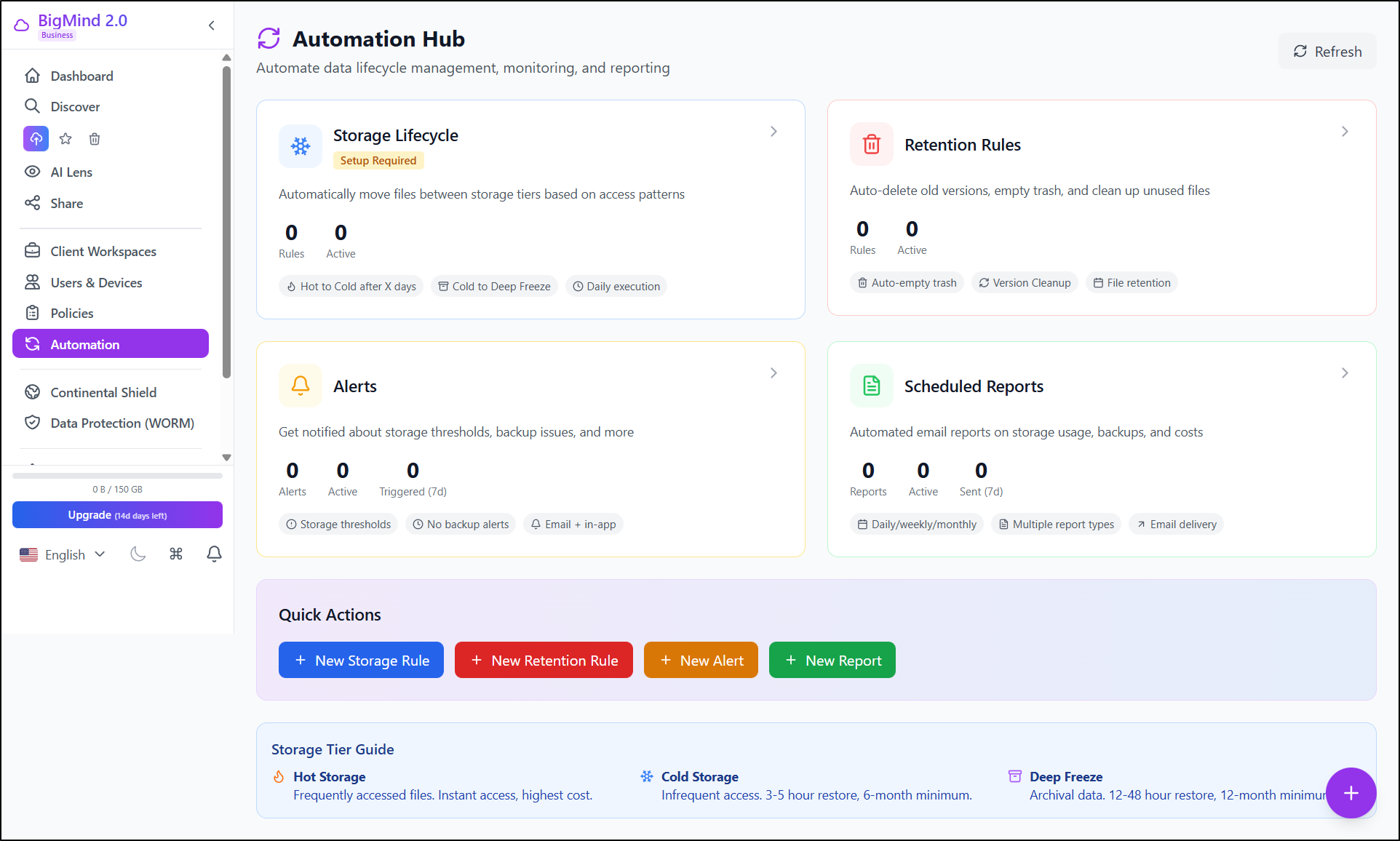Click the purple floating plus button
This screenshot has height=841, width=1400.
coord(1351,793)
